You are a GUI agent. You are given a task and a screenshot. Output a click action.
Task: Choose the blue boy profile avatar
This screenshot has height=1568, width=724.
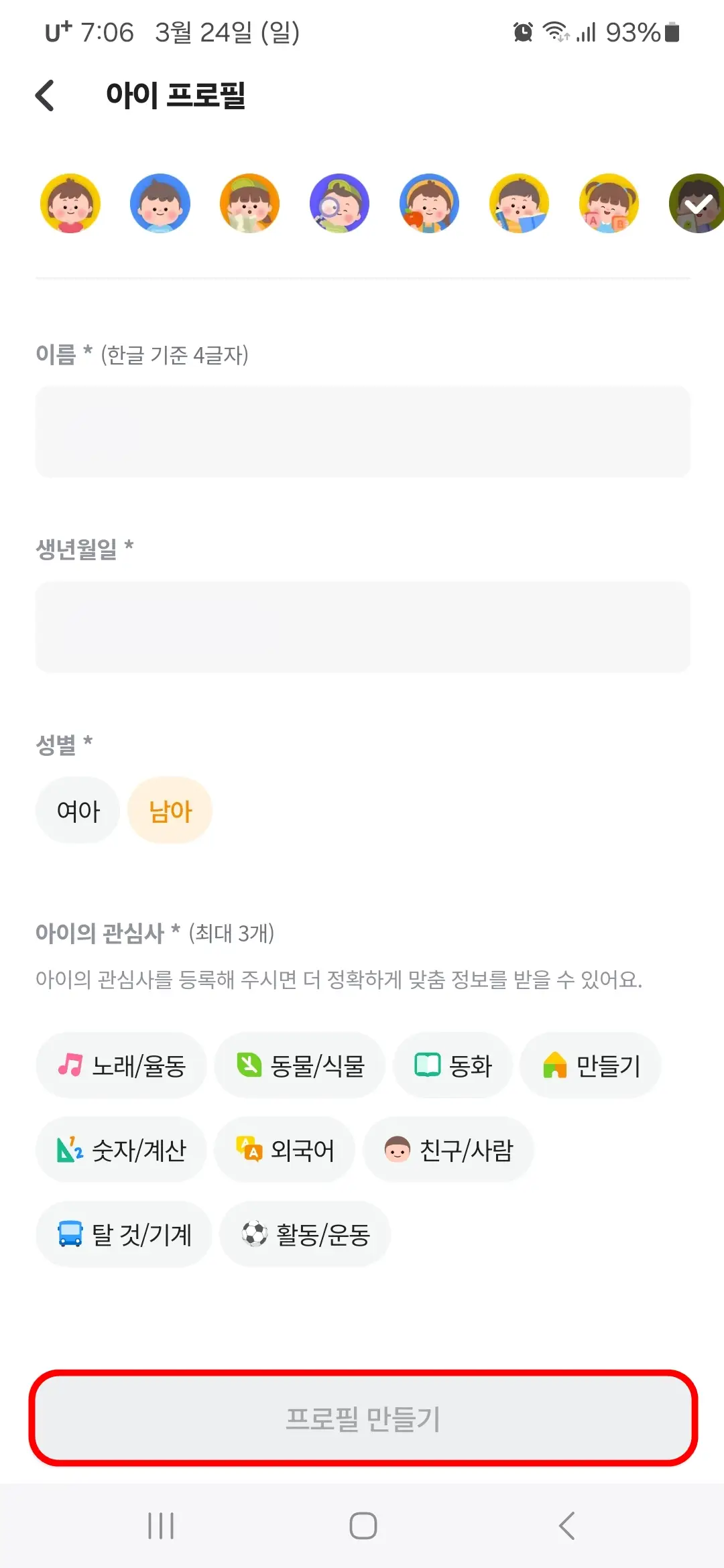(160, 203)
